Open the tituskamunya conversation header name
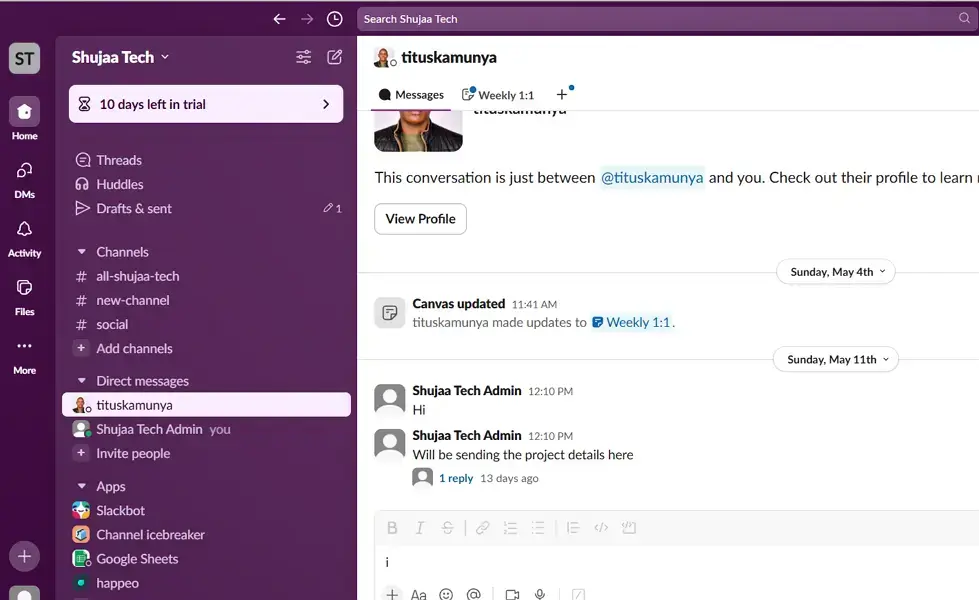The height and width of the screenshot is (600, 979). (x=449, y=57)
